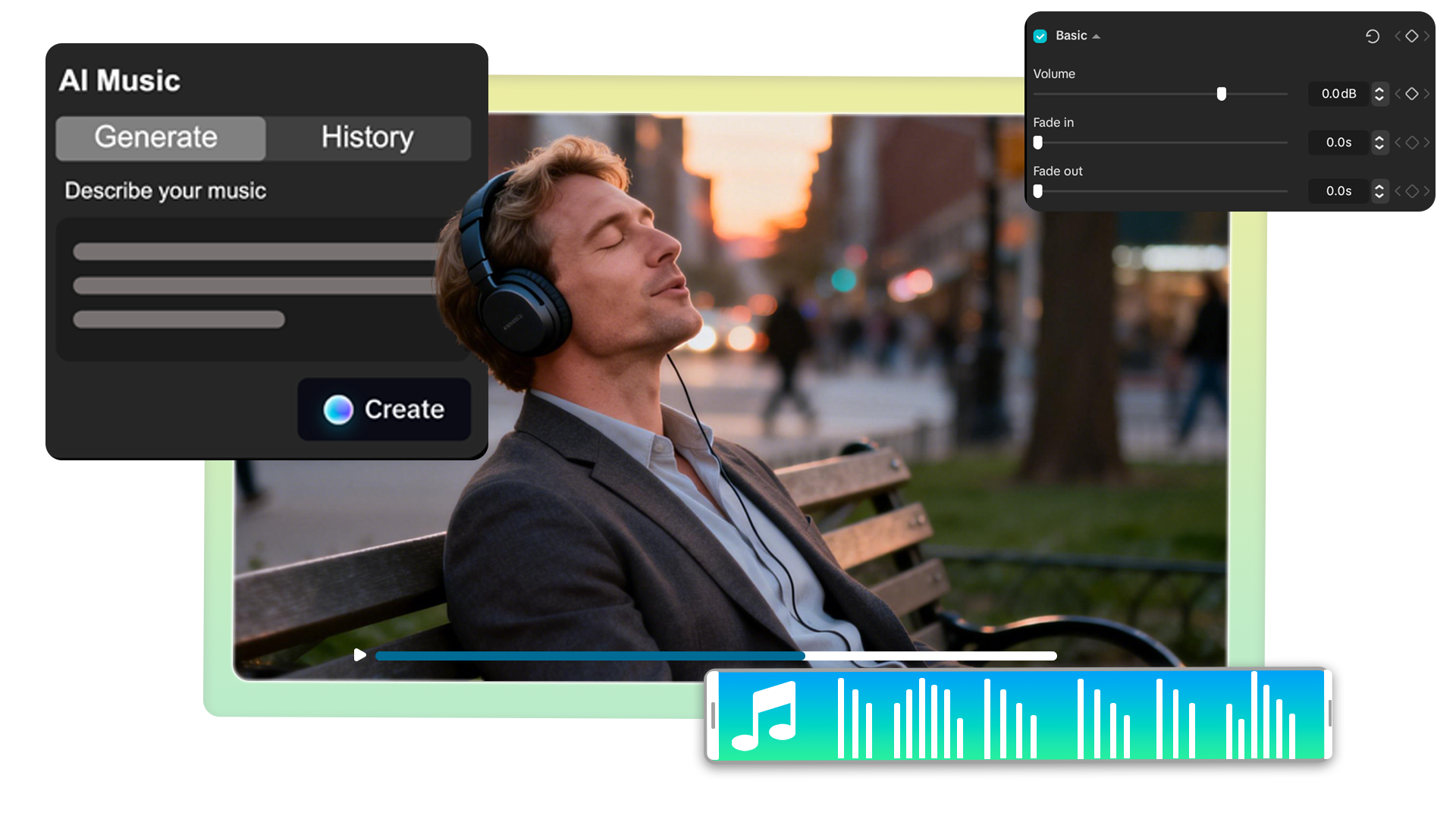This screenshot has width=1456, height=819.
Task: Jump to previous keyframe beside Fade out
Action: [1398, 191]
